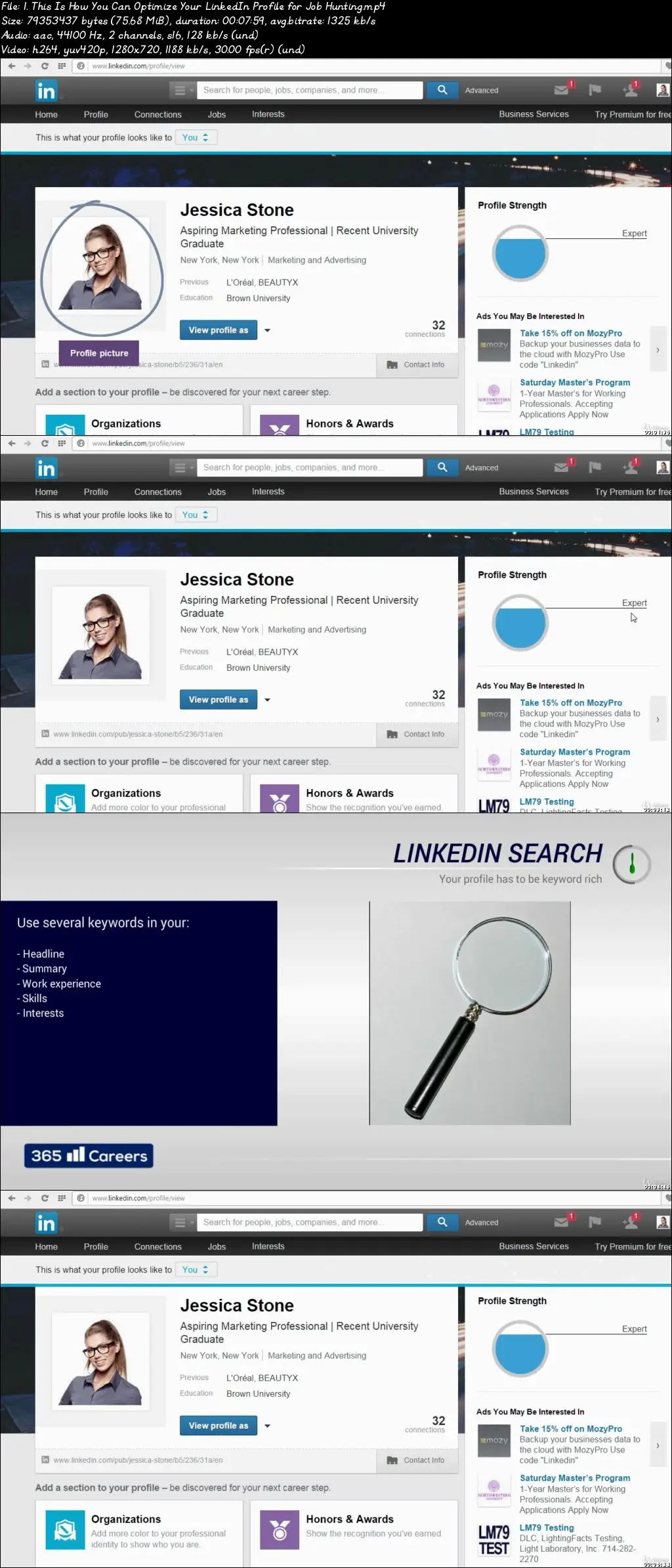The image size is (672, 1568).
Task: Second frame: click the Profile Strength circle meter
Action: [520, 623]
